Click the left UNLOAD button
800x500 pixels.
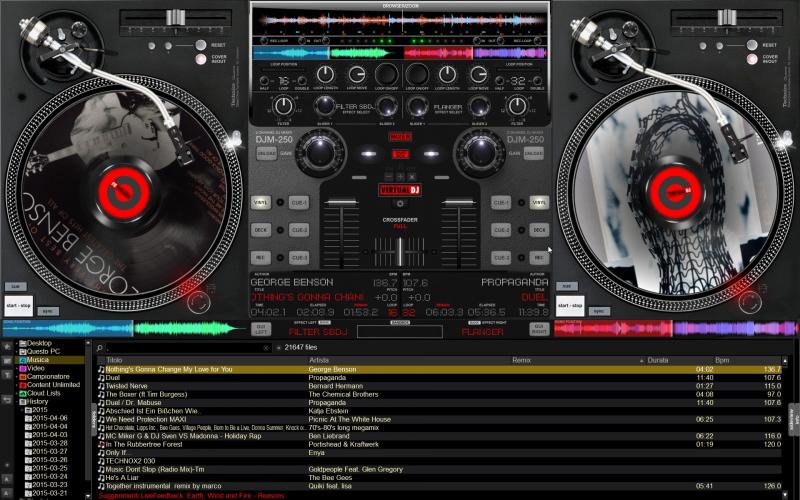coord(266,153)
